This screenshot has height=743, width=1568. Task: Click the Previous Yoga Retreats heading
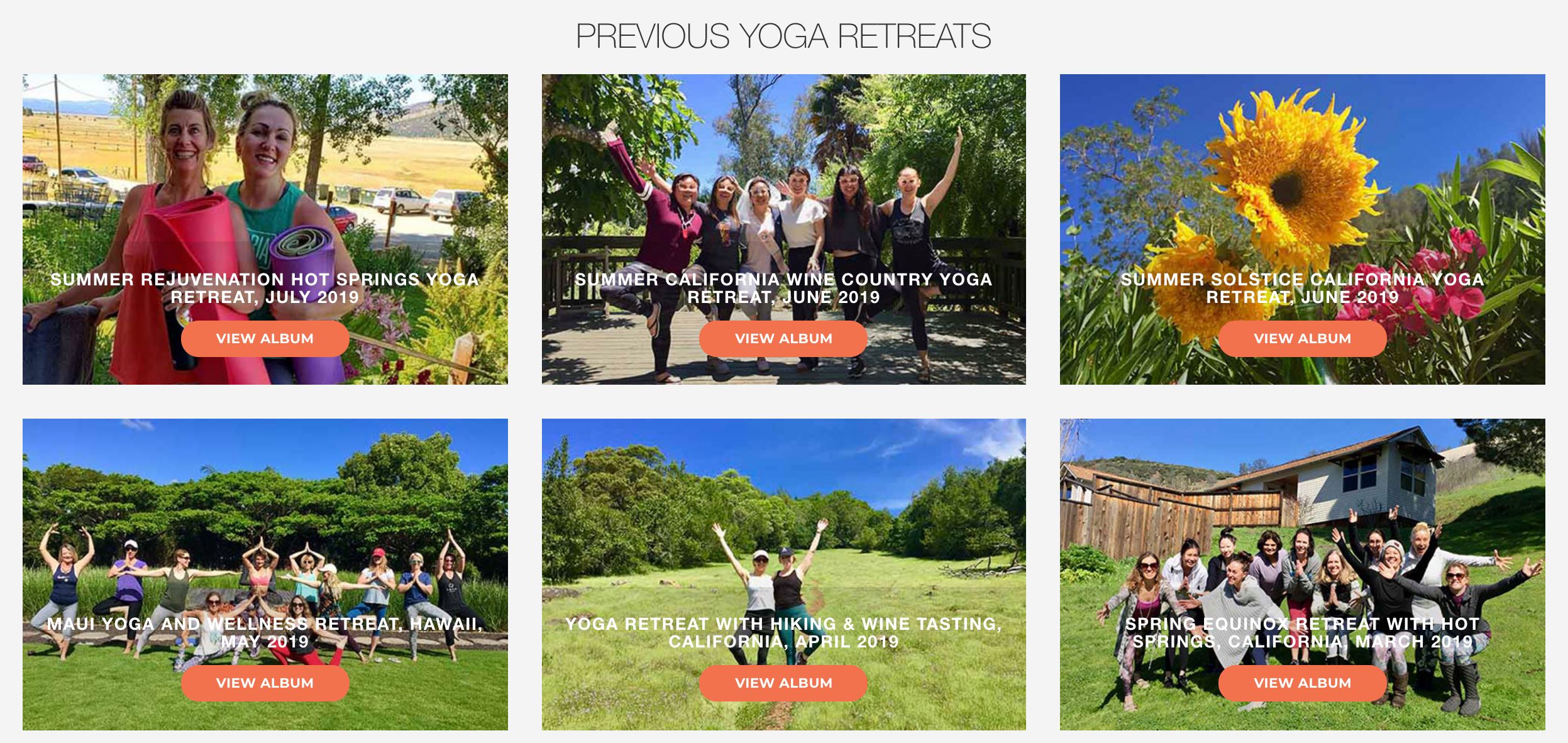[783, 36]
